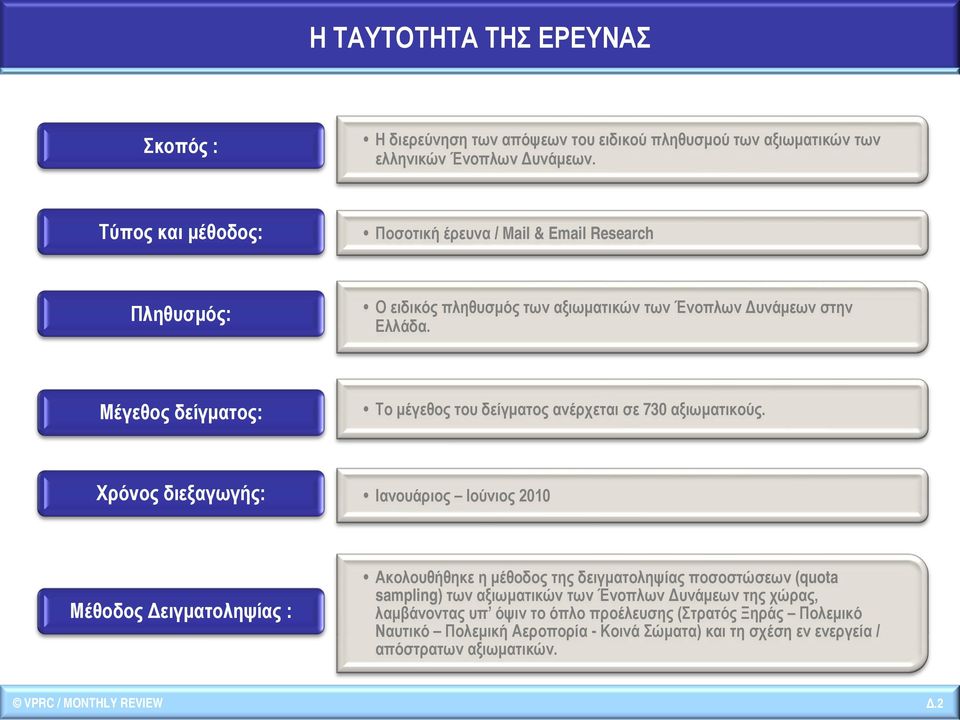This screenshot has width=960, height=720.
Task: Select the 'Τύπος και μέθοδος:' label box
Action: [181, 232]
